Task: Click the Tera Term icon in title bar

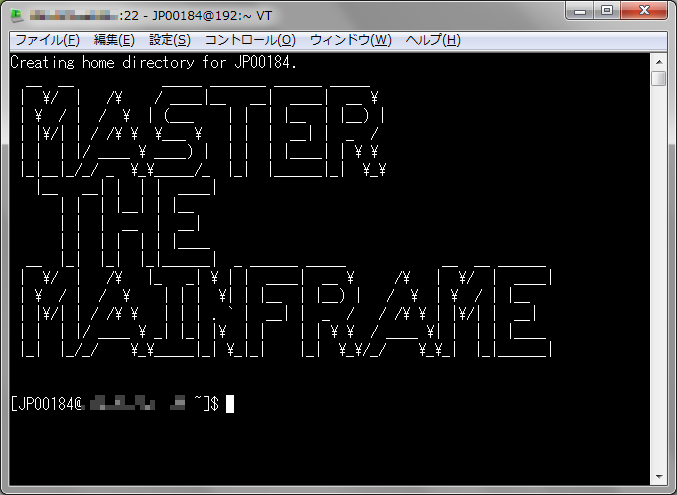Action: [x=17, y=15]
